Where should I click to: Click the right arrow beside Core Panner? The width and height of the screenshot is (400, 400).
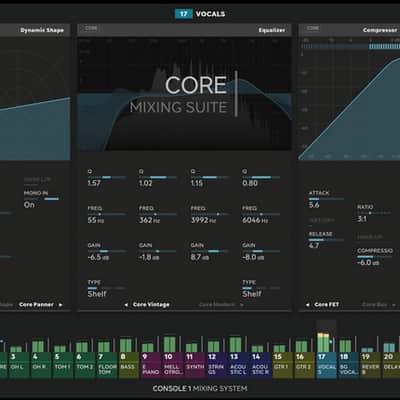point(60,305)
